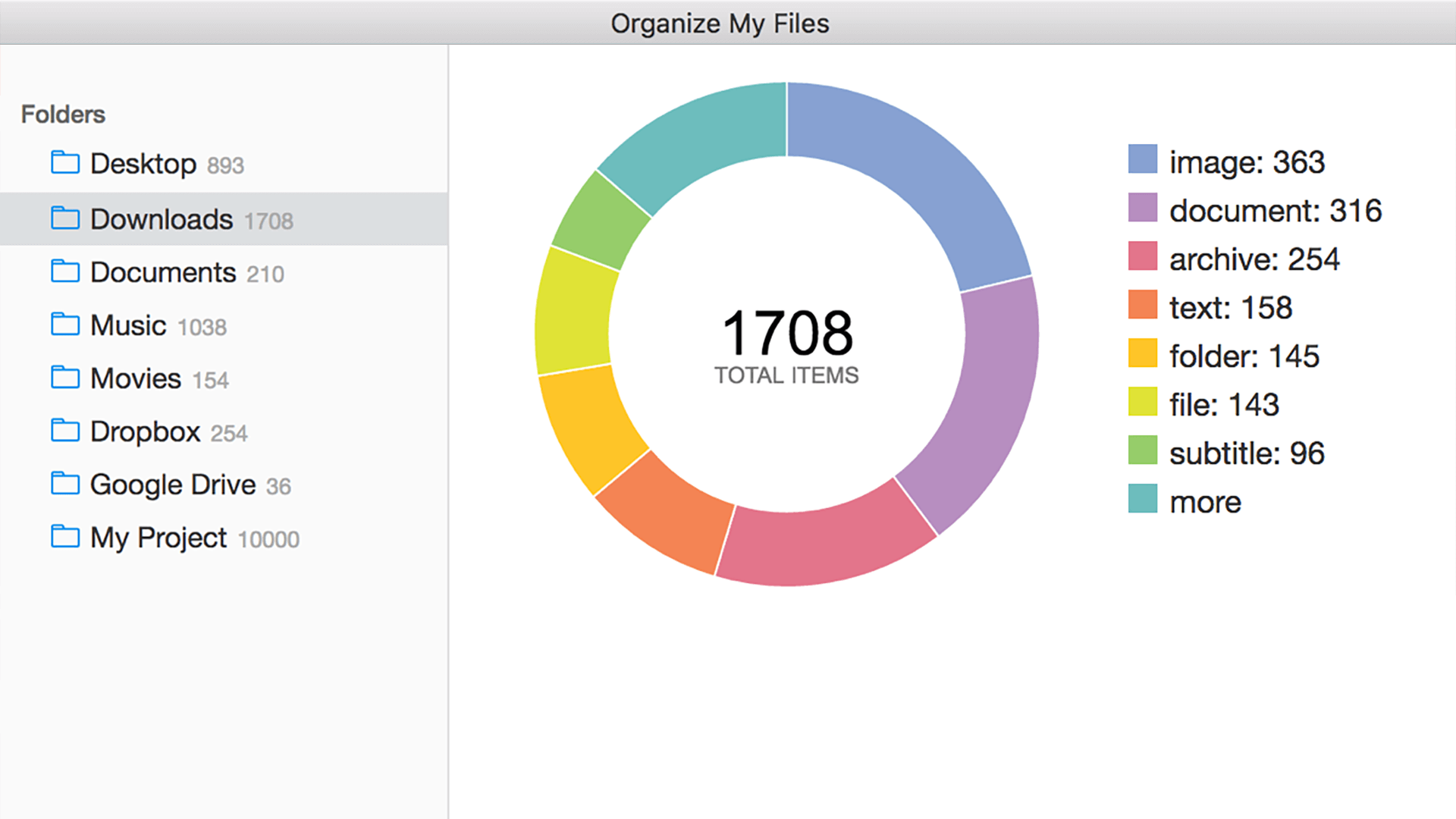The height and width of the screenshot is (819, 1456).
Task: Click the Downloads folder icon
Action: point(67,218)
